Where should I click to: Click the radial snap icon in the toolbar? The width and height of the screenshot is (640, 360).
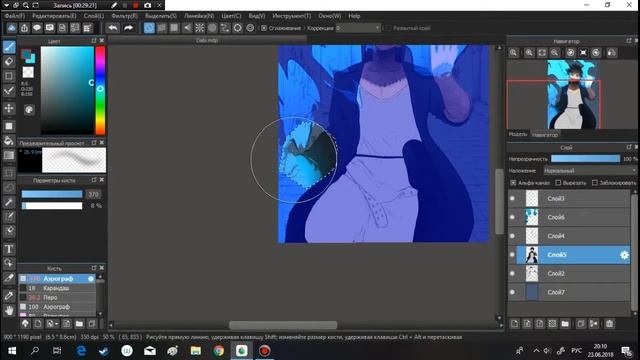point(200,28)
